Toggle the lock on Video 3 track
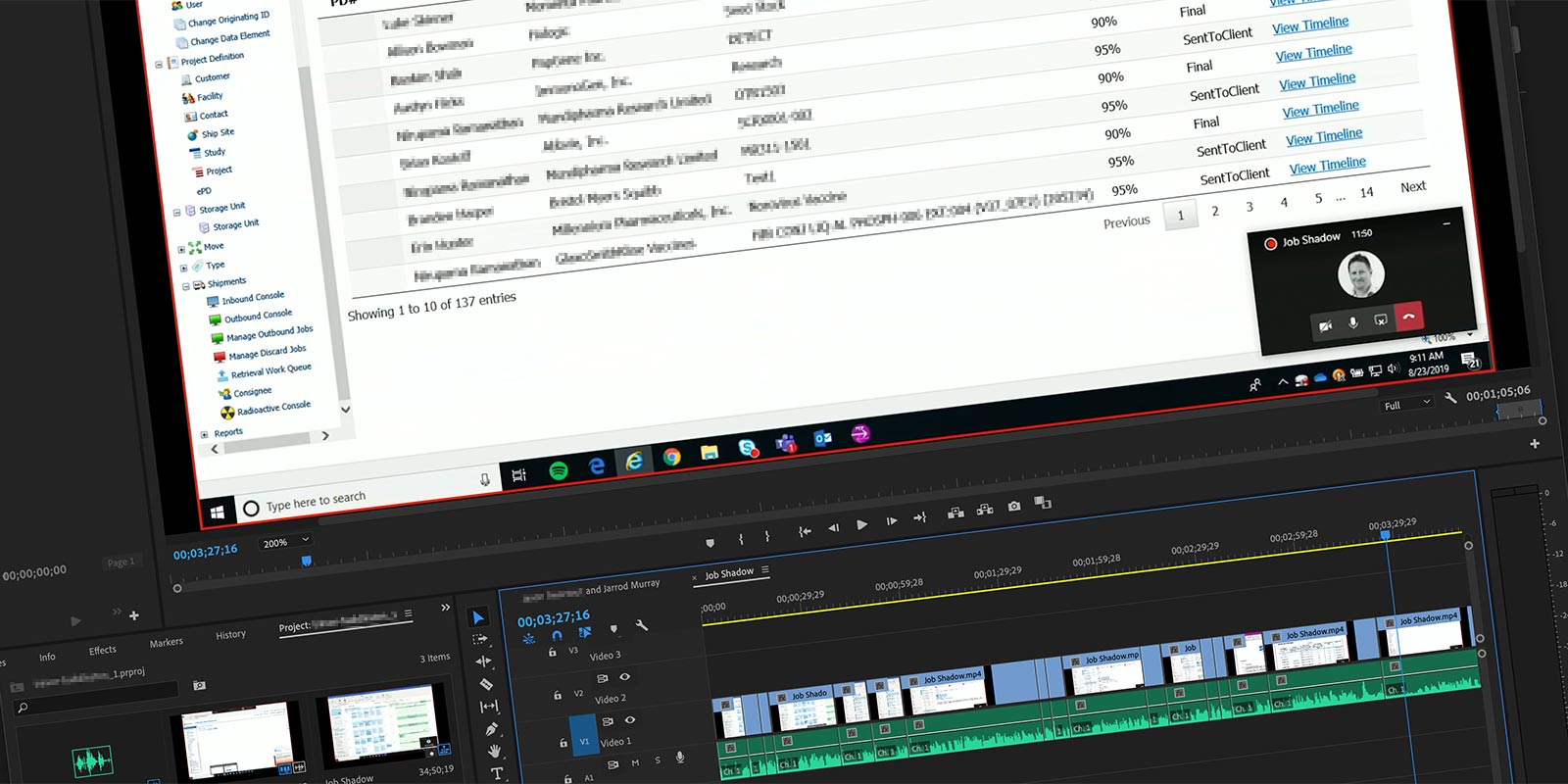This screenshot has height=784, width=1568. tap(552, 653)
